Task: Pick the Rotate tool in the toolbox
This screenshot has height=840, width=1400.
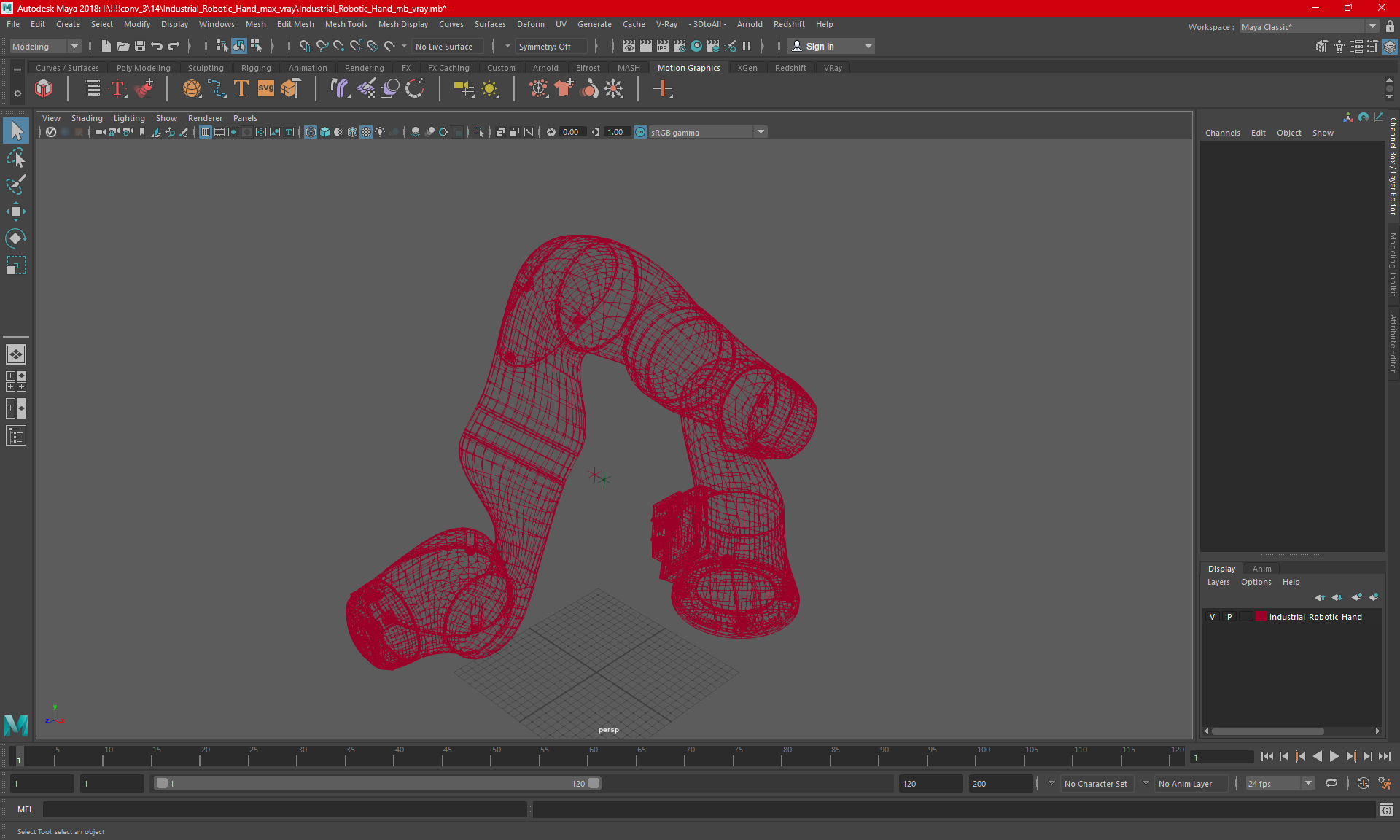Action: (16, 238)
